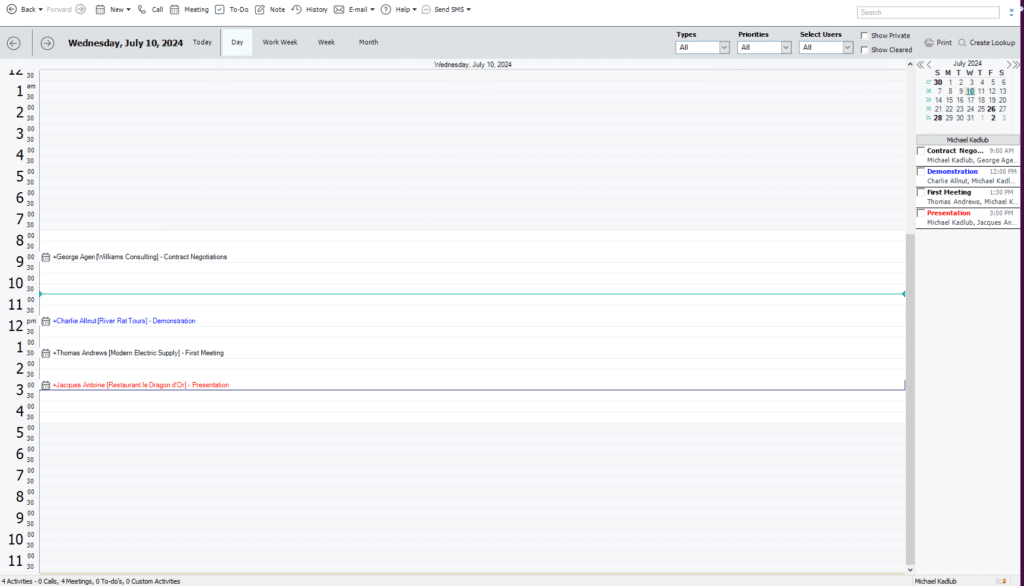The width and height of the screenshot is (1024, 586).
Task: Select July 11 in mini calendar
Action: (981, 91)
